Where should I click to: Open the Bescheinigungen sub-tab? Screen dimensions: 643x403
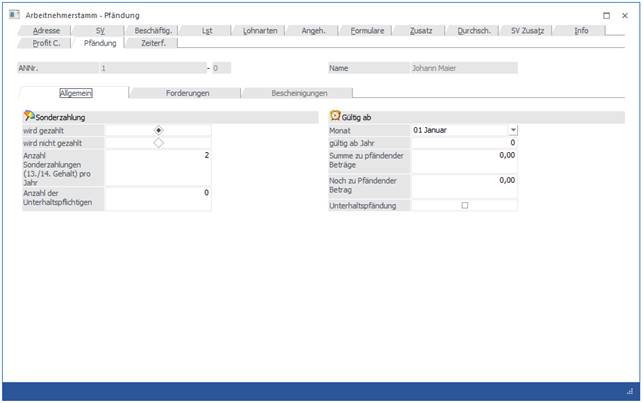298,93
